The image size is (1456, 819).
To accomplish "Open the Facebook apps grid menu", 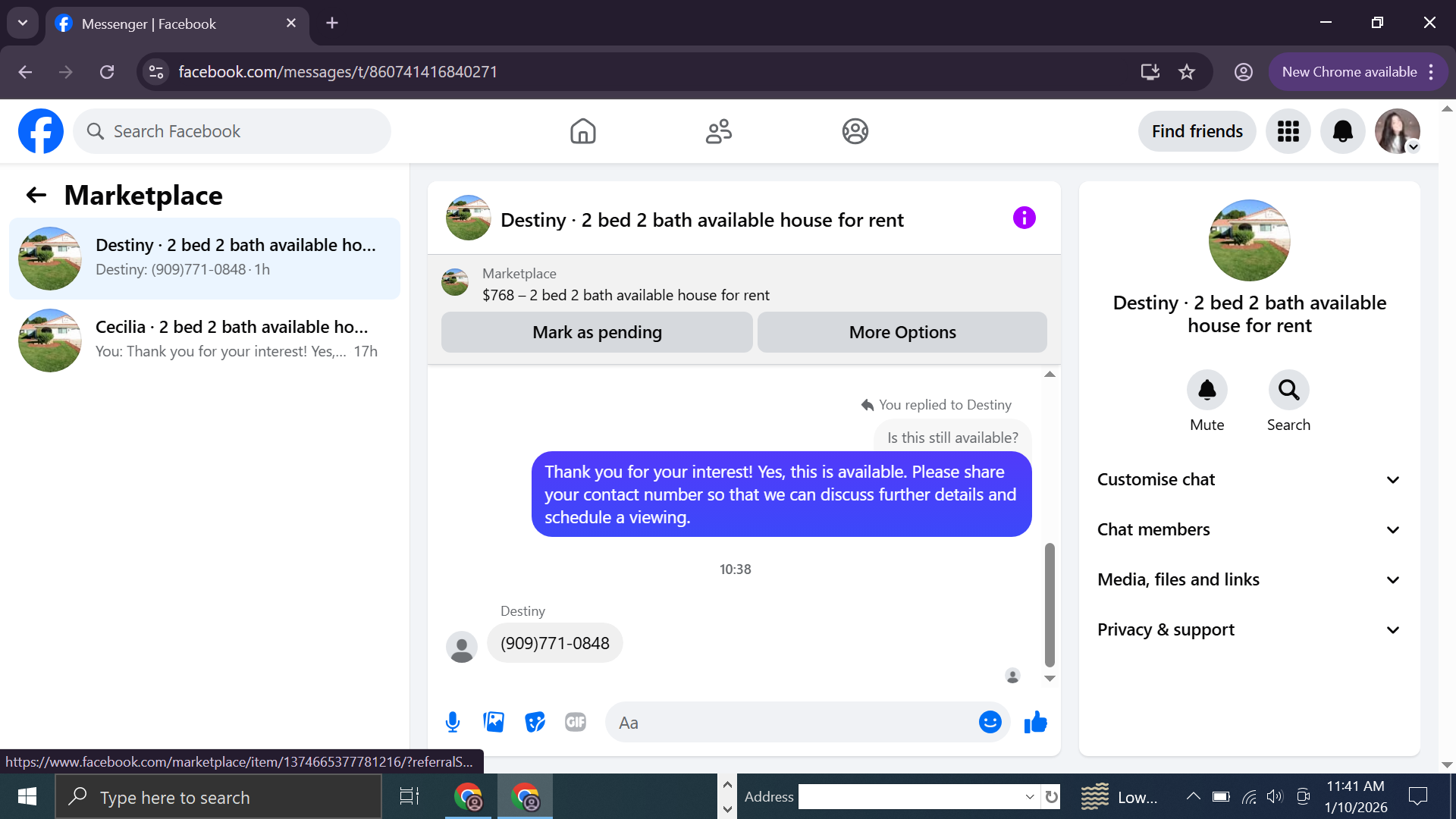I will pyautogui.click(x=1288, y=131).
